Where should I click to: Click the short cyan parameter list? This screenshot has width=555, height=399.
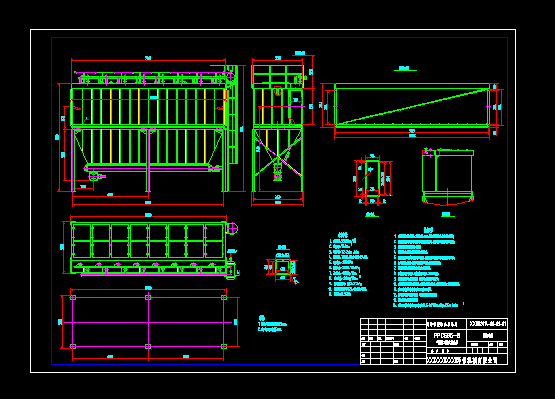pyautogui.click(x=348, y=264)
